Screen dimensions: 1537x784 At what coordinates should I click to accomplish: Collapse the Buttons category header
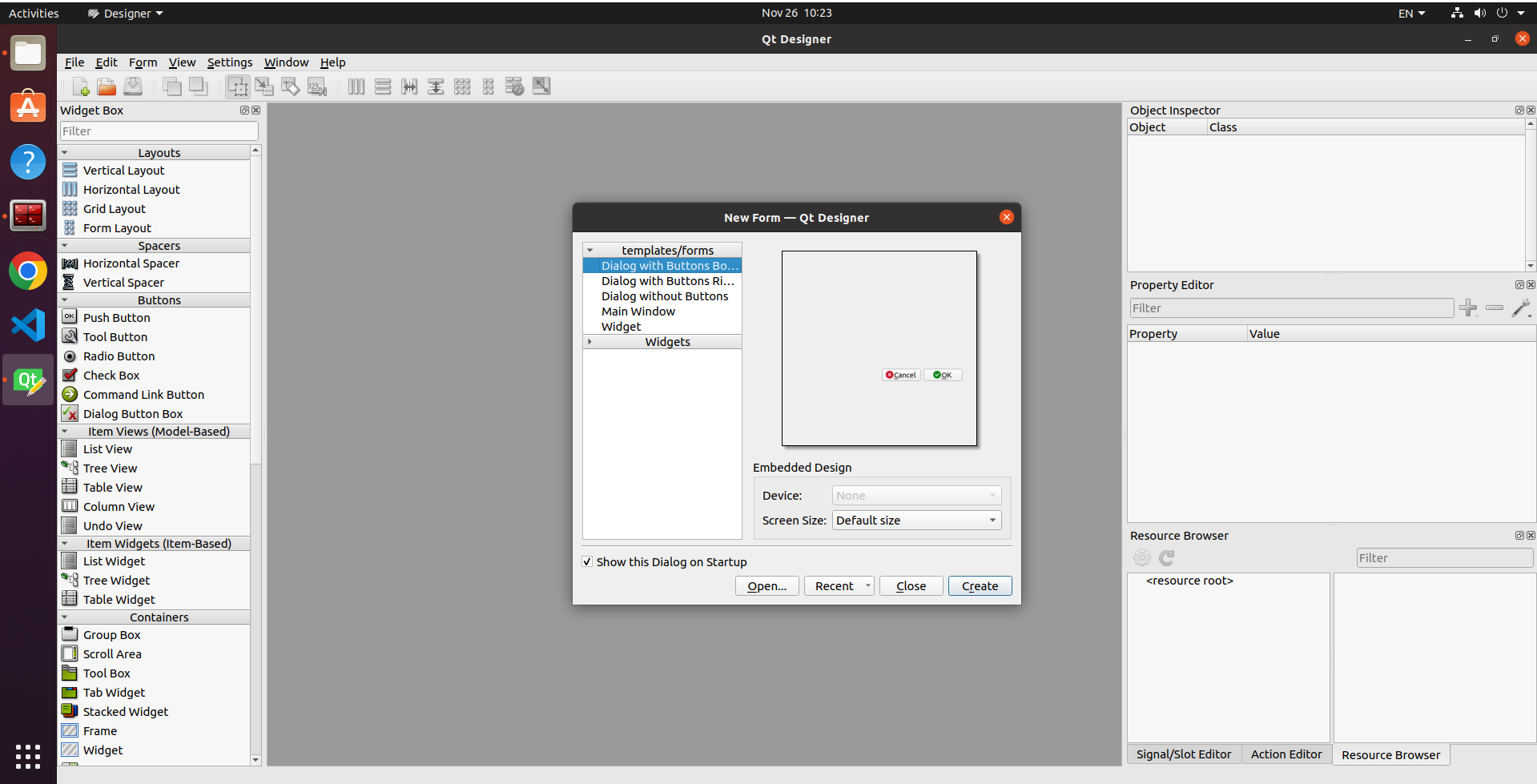pyautogui.click(x=154, y=300)
